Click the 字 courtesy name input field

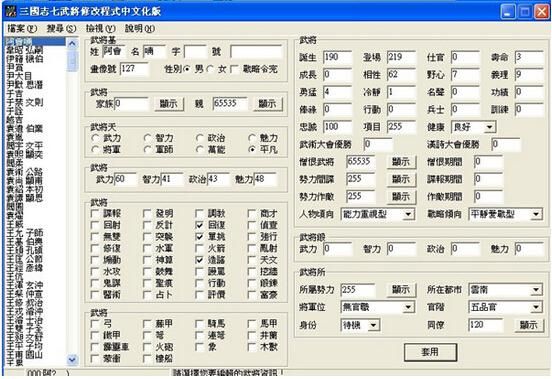pos(195,52)
